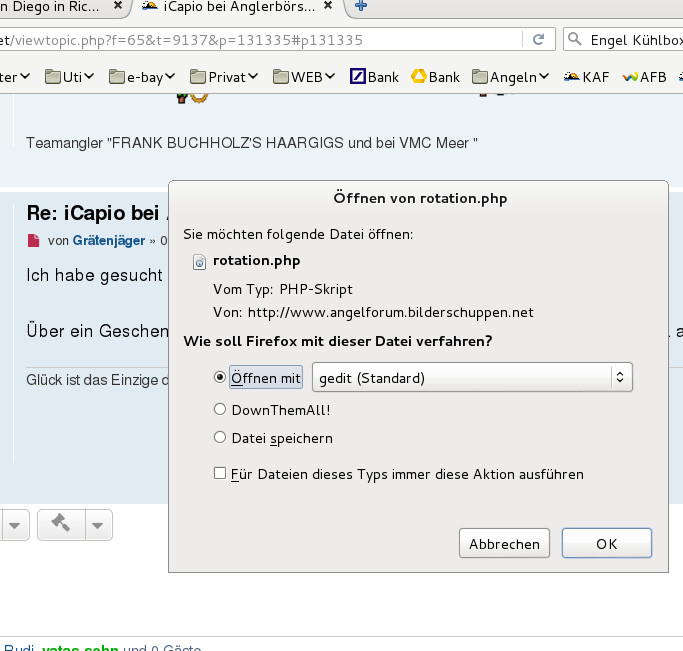
Task: Click the KAF bookmark
Action: pos(587,76)
